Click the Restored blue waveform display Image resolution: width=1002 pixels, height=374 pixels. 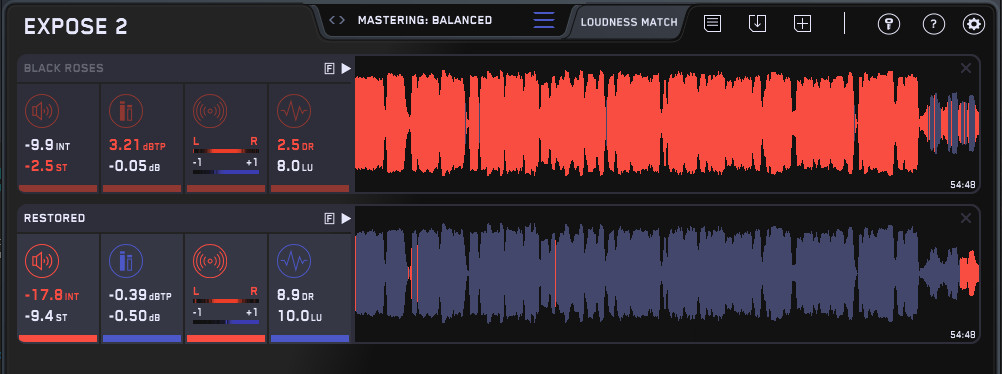pyautogui.click(x=668, y=274)
